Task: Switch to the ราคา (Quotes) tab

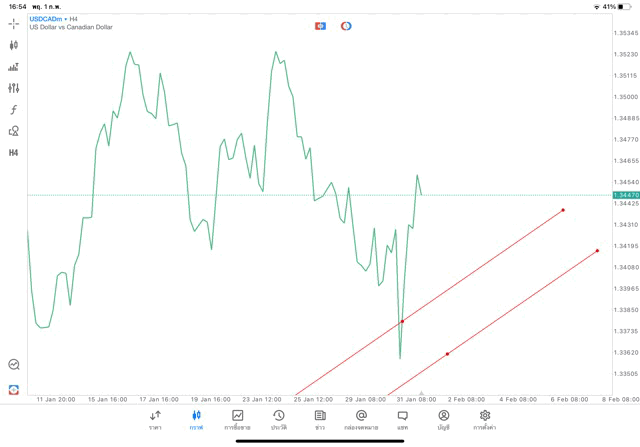Action: tap(155, 420)
